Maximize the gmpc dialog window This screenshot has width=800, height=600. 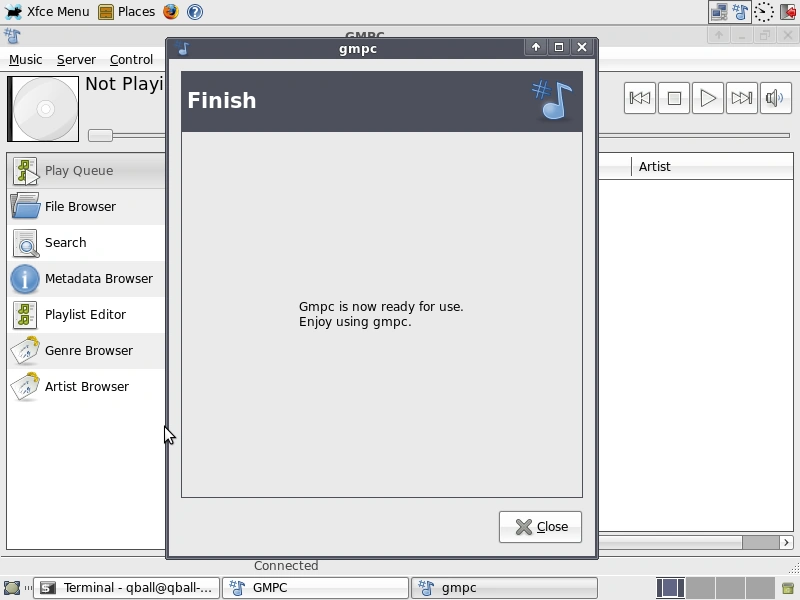tap(559, 47)
